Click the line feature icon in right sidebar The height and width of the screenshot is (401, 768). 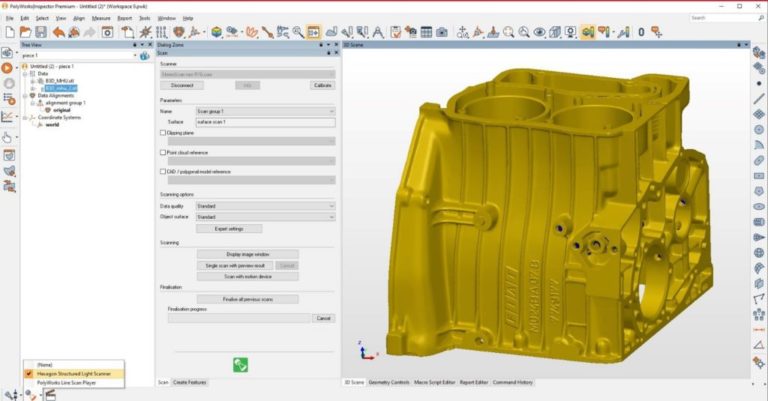point(759,98)
